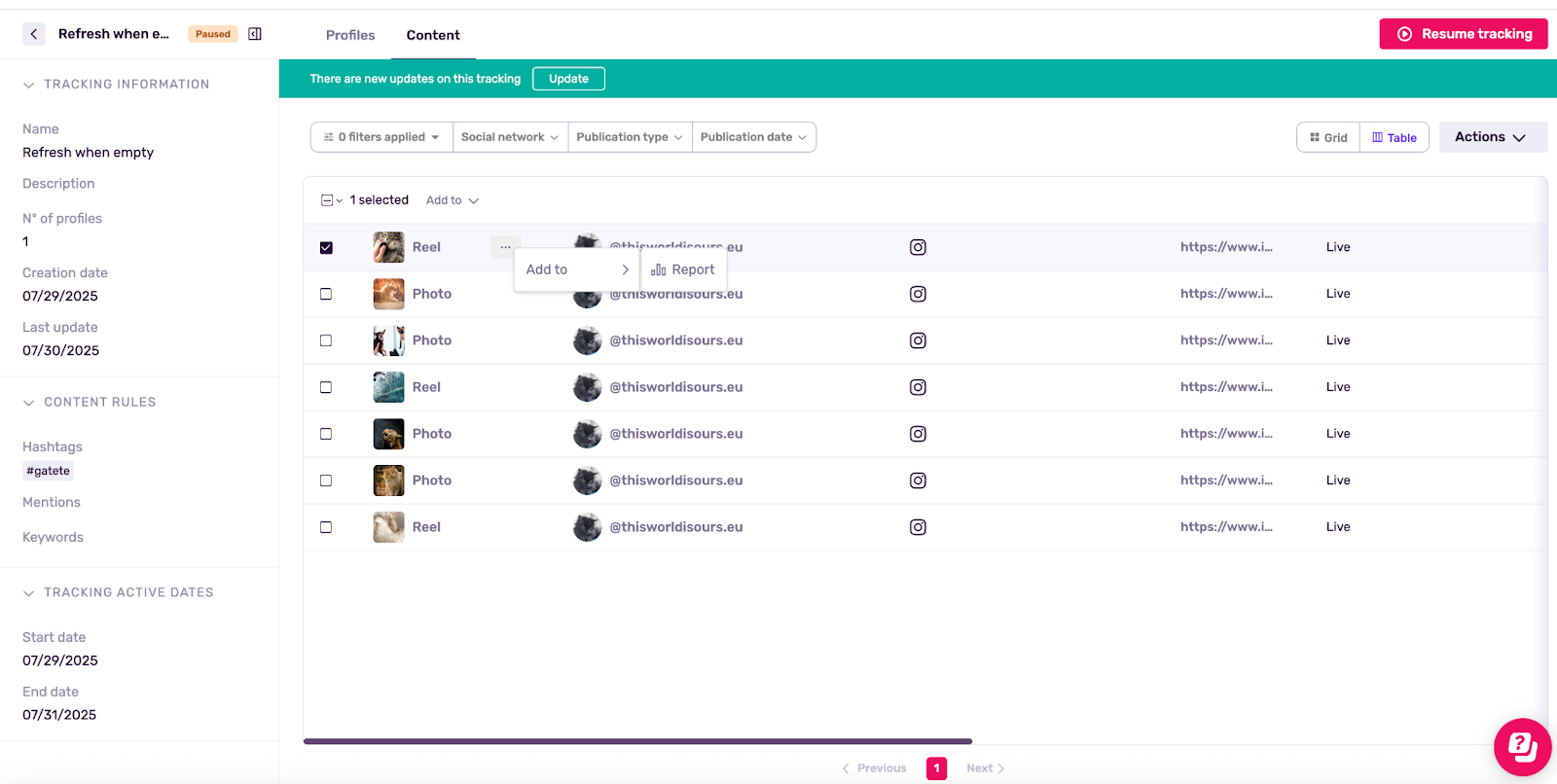Open the Add to submenu in context menu

(x=577, y=269)
